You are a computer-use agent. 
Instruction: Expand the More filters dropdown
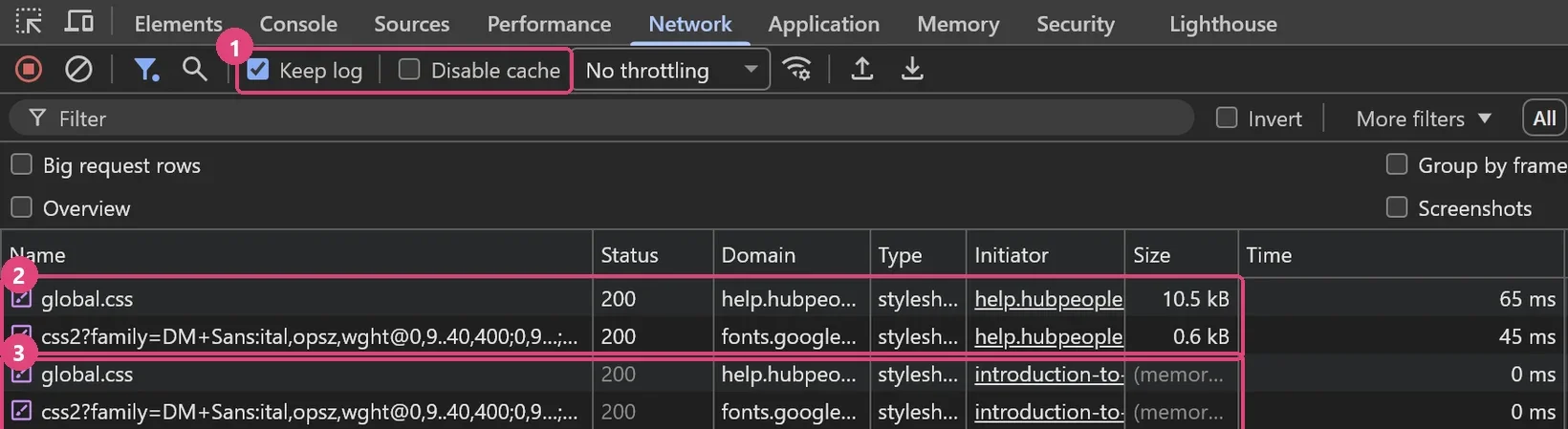click(1424, 118)
